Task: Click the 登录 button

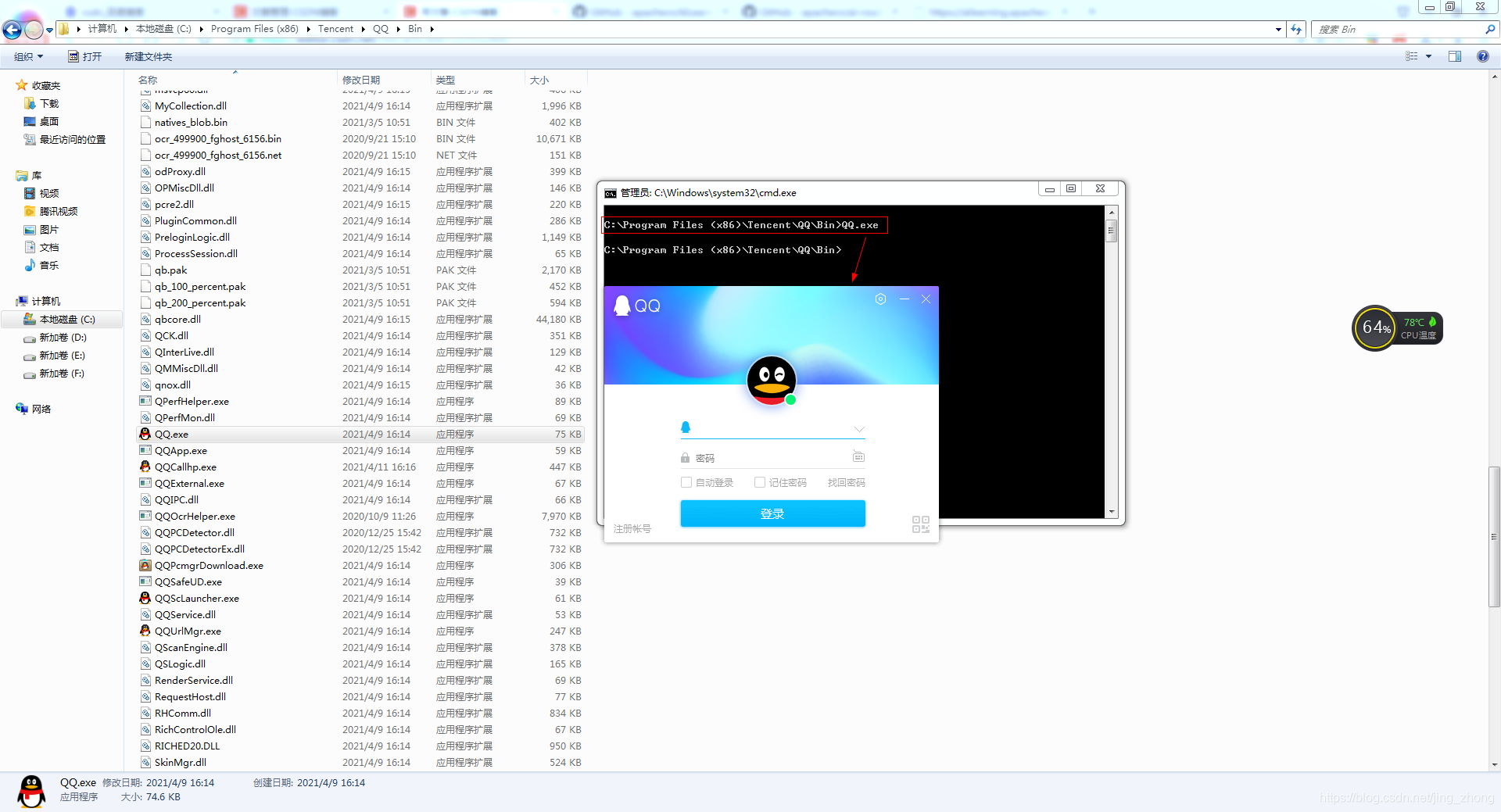Action: pyautogui.click(x=772, y=513)
